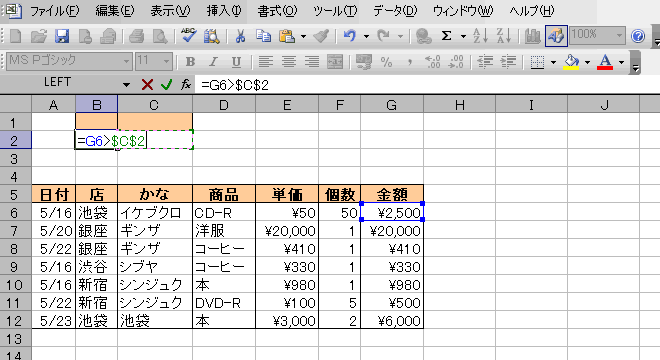
Task: Open Print Preview icon
Action: click(160, 36)
